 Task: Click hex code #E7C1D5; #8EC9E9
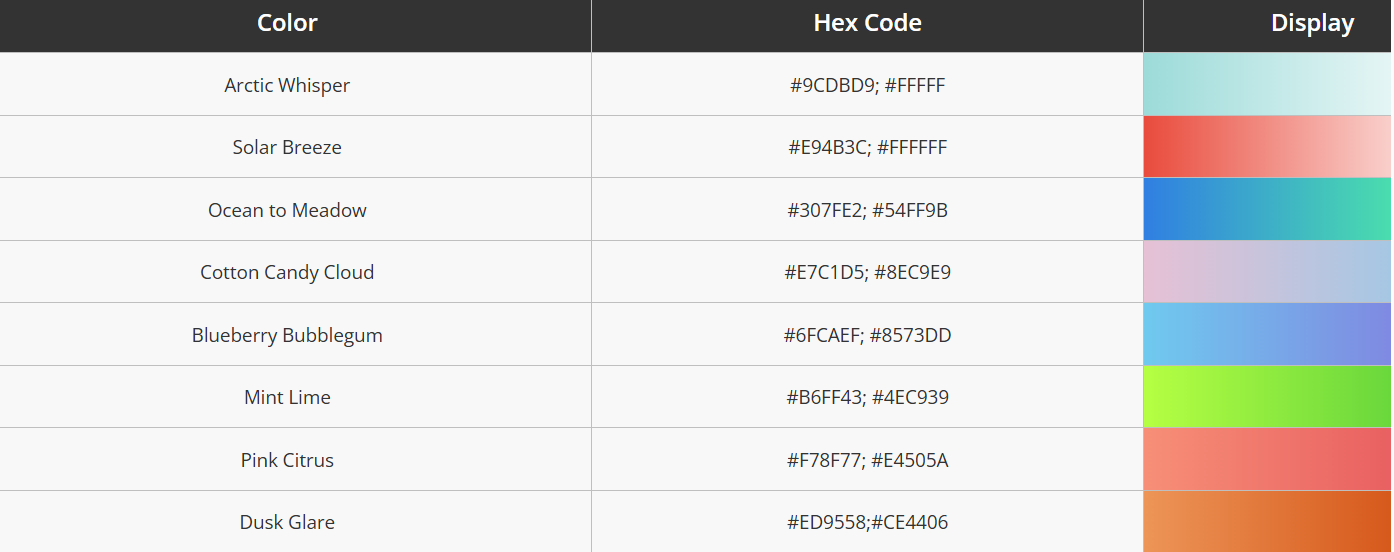pyautogui.click(x=867, y=272)
